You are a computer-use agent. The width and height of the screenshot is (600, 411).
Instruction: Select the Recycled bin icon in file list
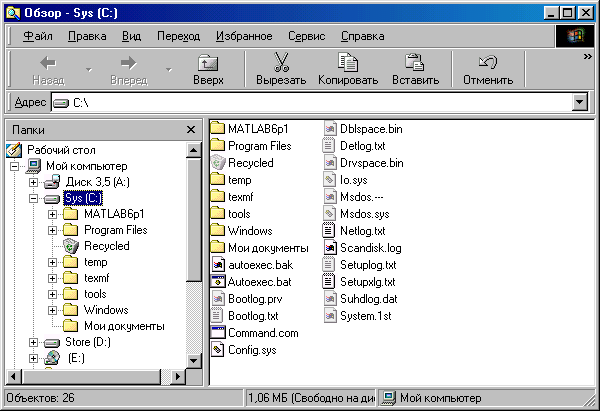coord(218,163)
